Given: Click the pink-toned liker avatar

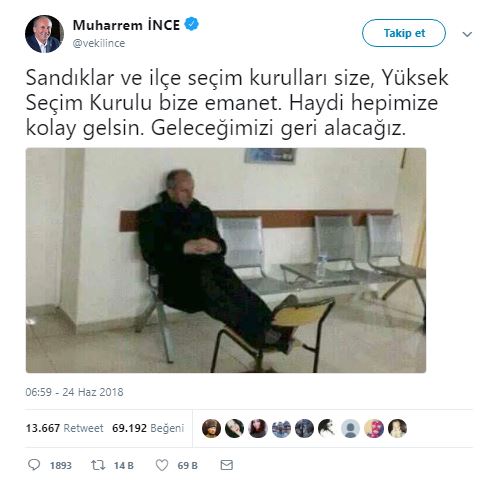Looking at the screenshot, I should (374, 428).
